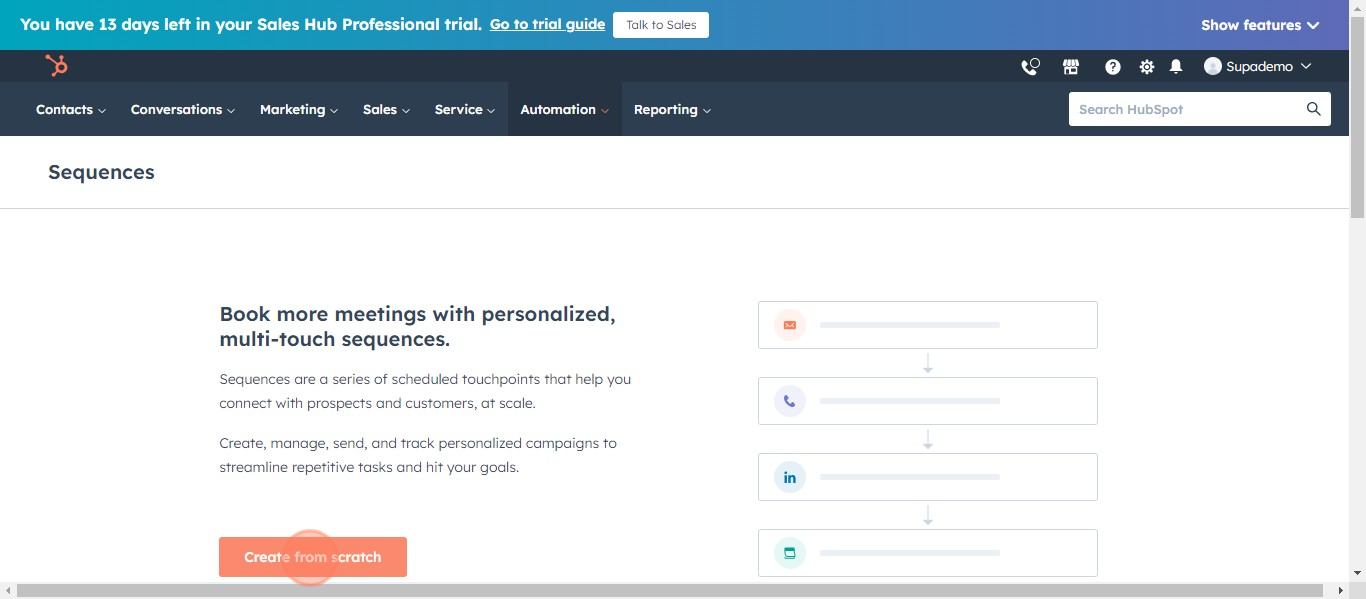Click the Supademo account avatar
The image size is (1366, 599).
click(x=1213, y=66)
